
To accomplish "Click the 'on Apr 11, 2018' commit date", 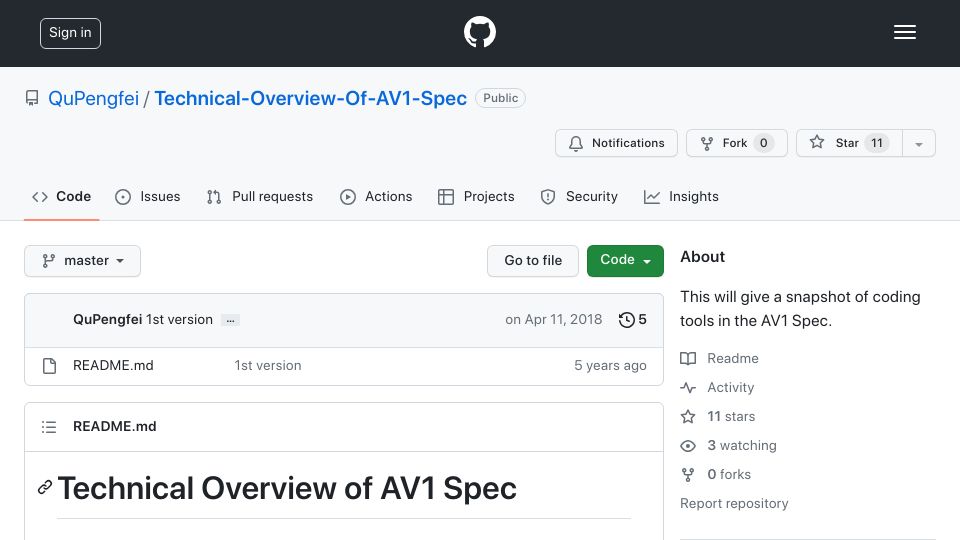I will pyautogui.click(x=553, y=320).
